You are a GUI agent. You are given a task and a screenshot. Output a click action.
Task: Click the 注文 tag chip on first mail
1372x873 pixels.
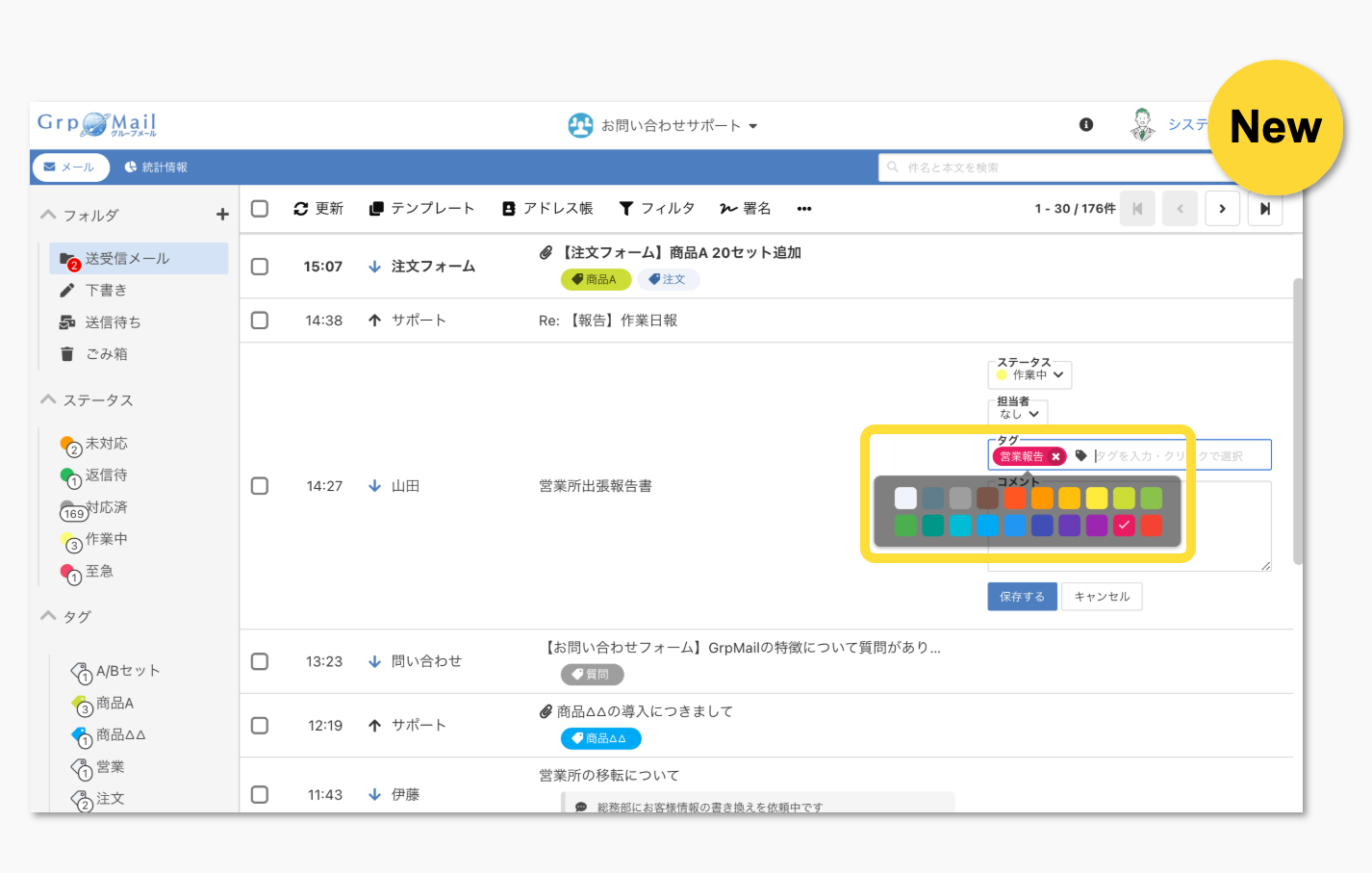click(668, 279)
